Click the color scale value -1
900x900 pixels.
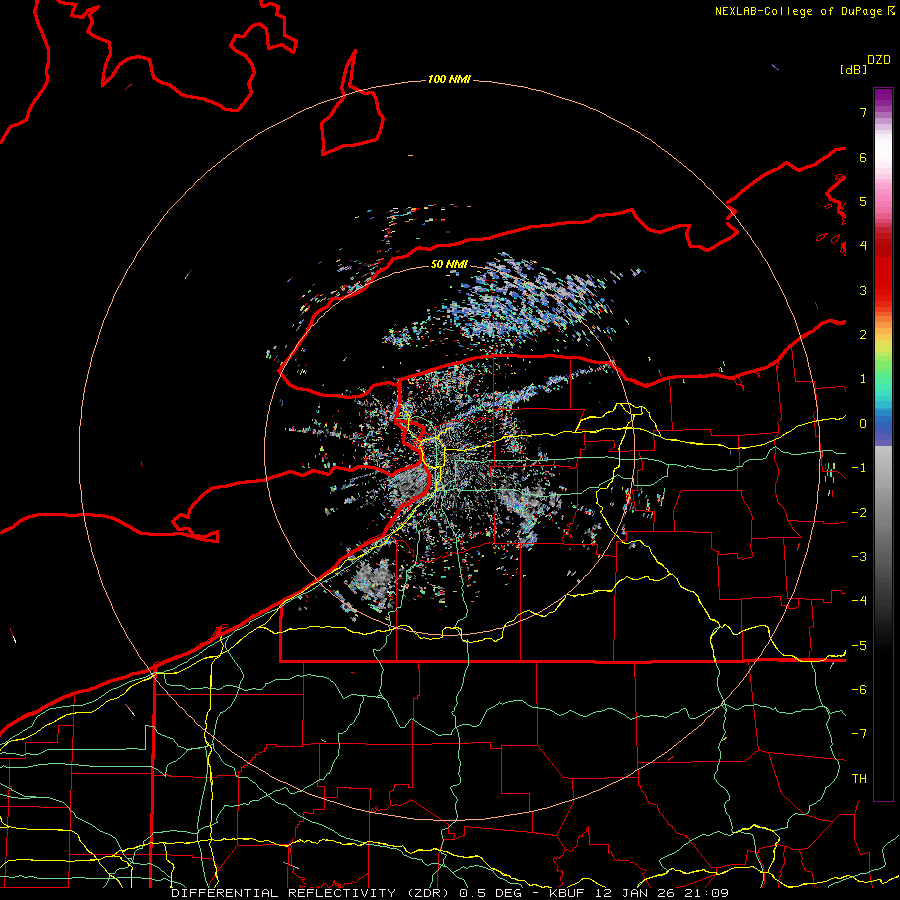[x=859, y=468]
